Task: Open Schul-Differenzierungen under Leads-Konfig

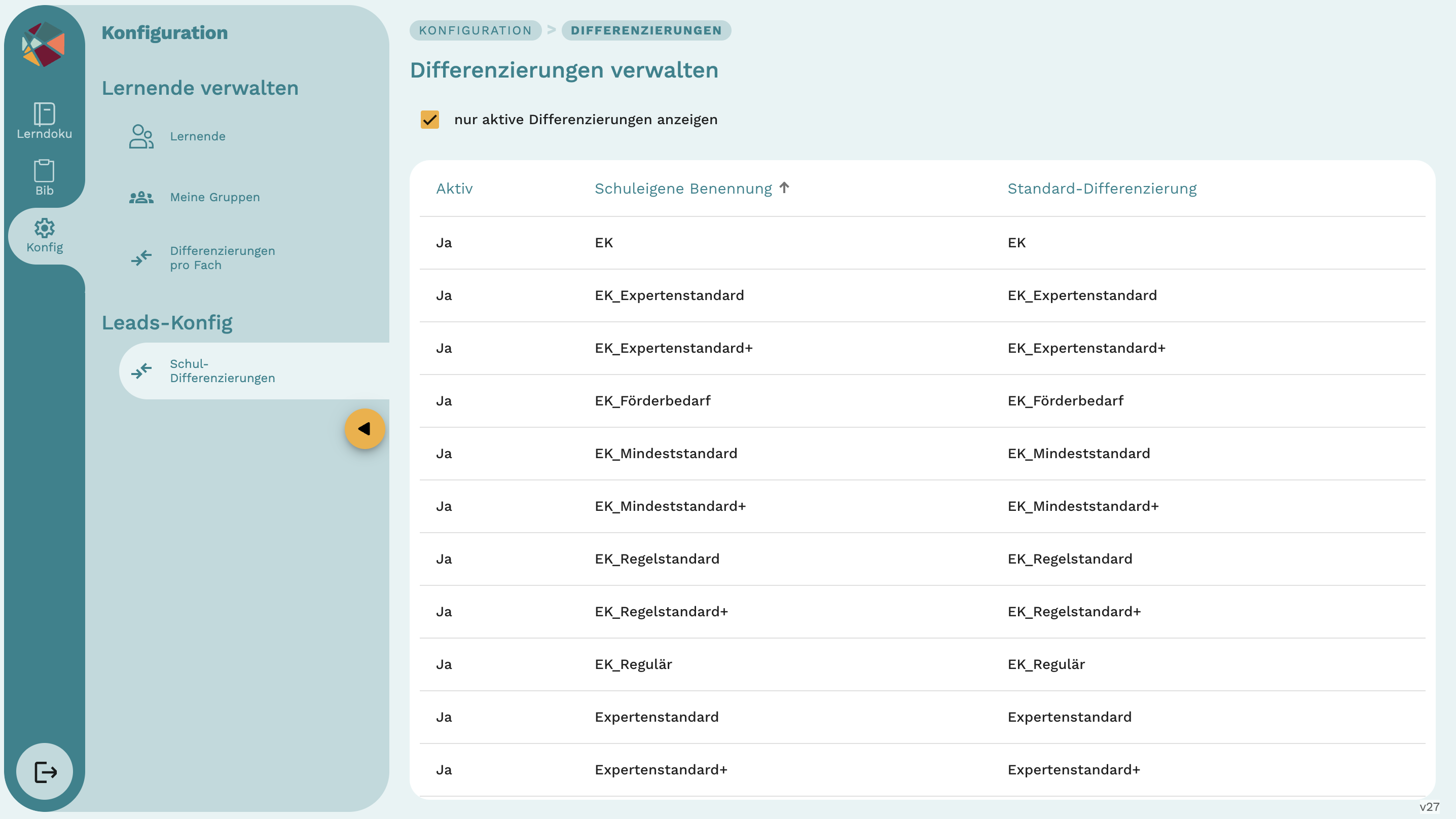Action: (x=222, y=371)
